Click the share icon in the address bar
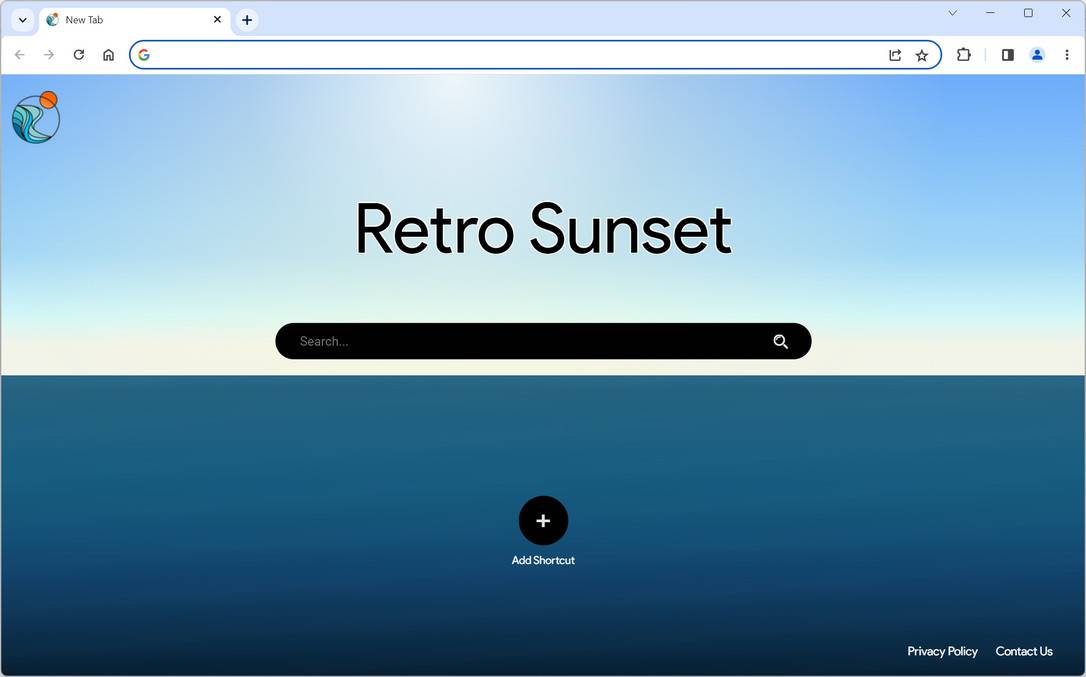 [895, 55]
